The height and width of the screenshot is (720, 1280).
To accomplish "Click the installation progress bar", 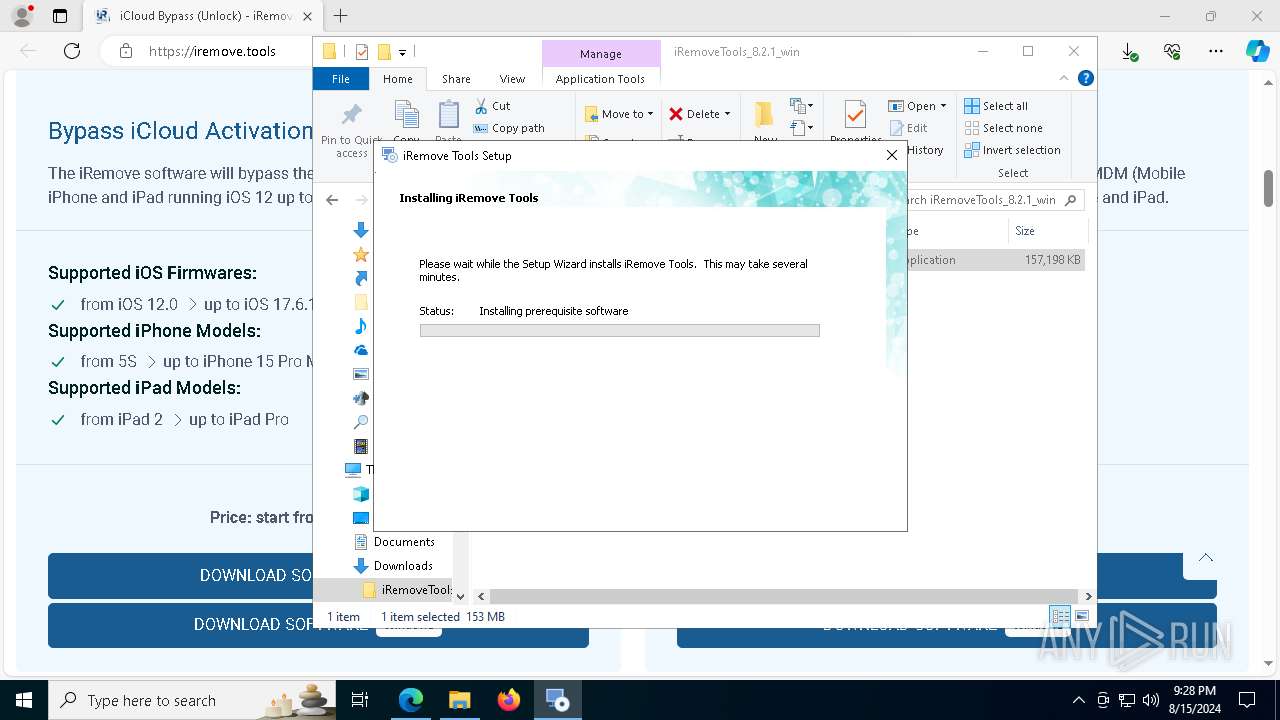I will click(x=620, y=330).
